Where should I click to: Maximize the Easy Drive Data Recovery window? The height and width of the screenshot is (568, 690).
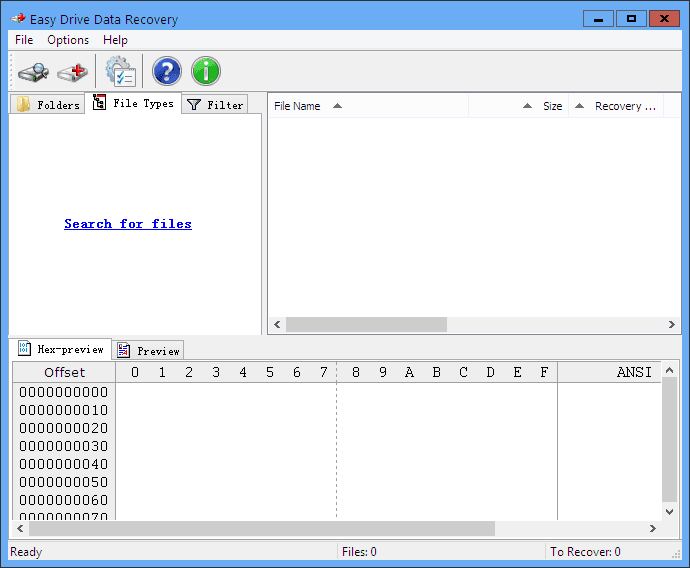[x=631, y=19]
